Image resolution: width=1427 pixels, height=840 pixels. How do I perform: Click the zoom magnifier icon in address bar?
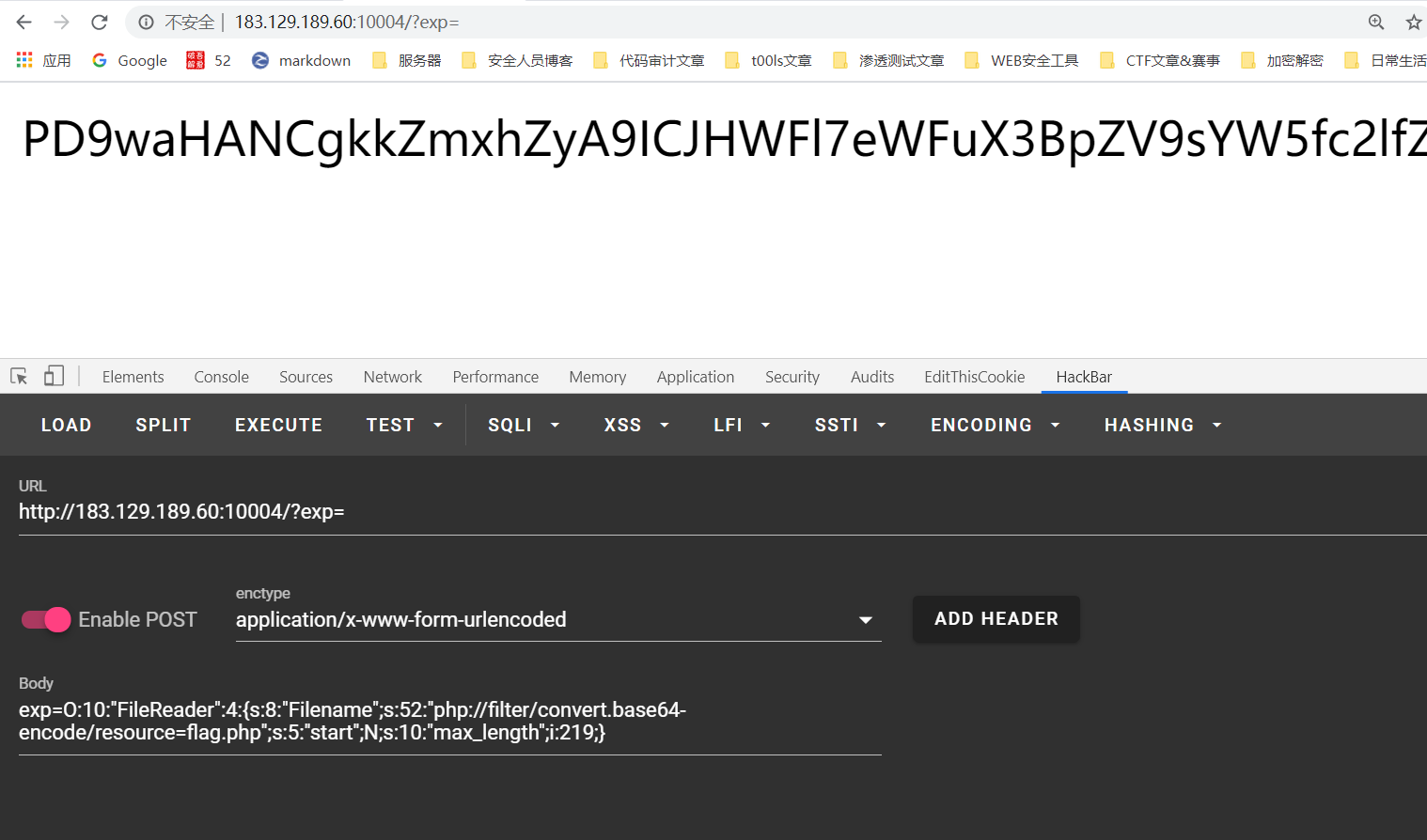[x=1376, y=22]
